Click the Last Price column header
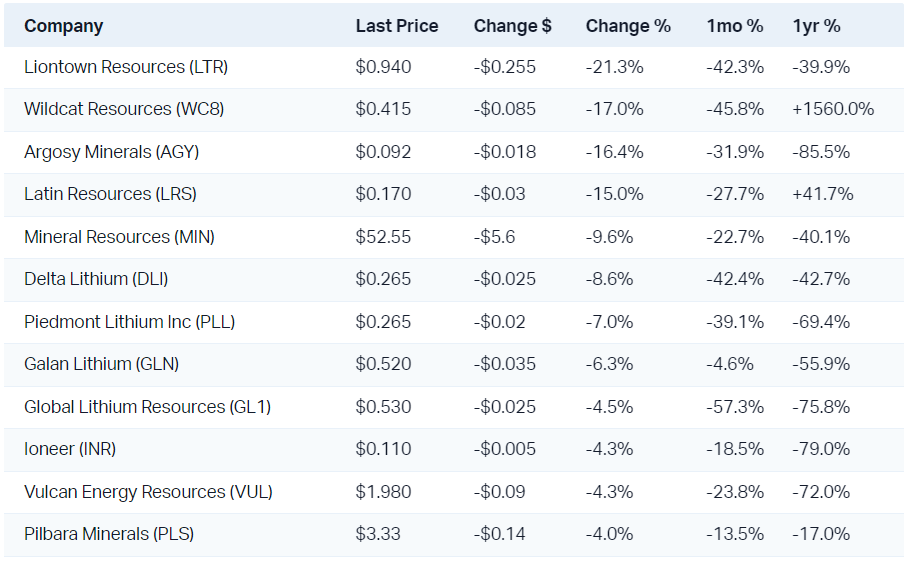The width and height of the screenshot is (908, 563). point(397,26)
